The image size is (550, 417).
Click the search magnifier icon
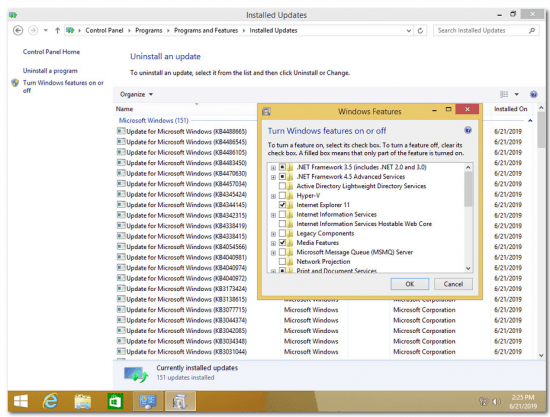point(532,31)
